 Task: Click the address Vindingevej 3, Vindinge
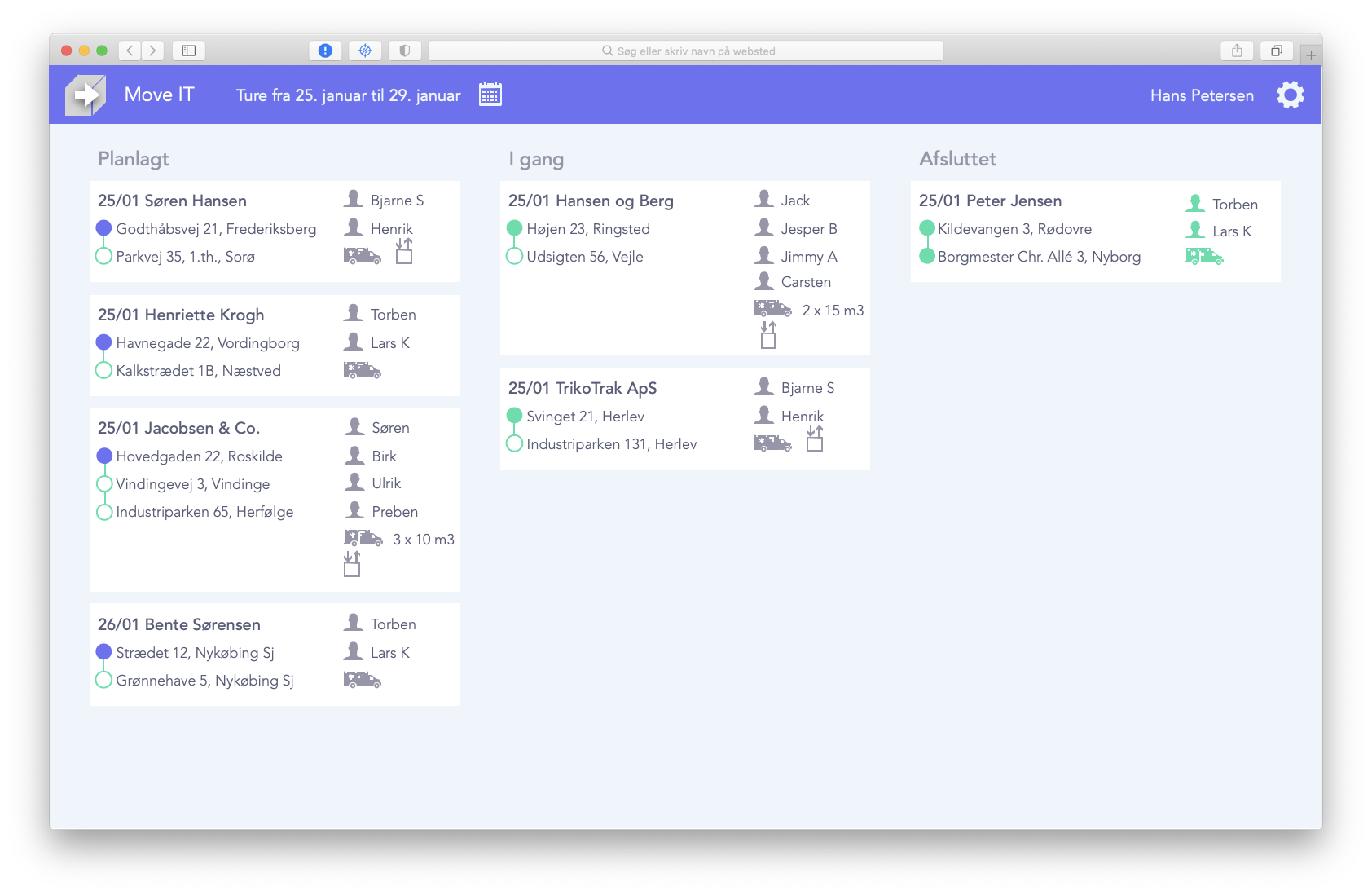(x=193, y=484)
